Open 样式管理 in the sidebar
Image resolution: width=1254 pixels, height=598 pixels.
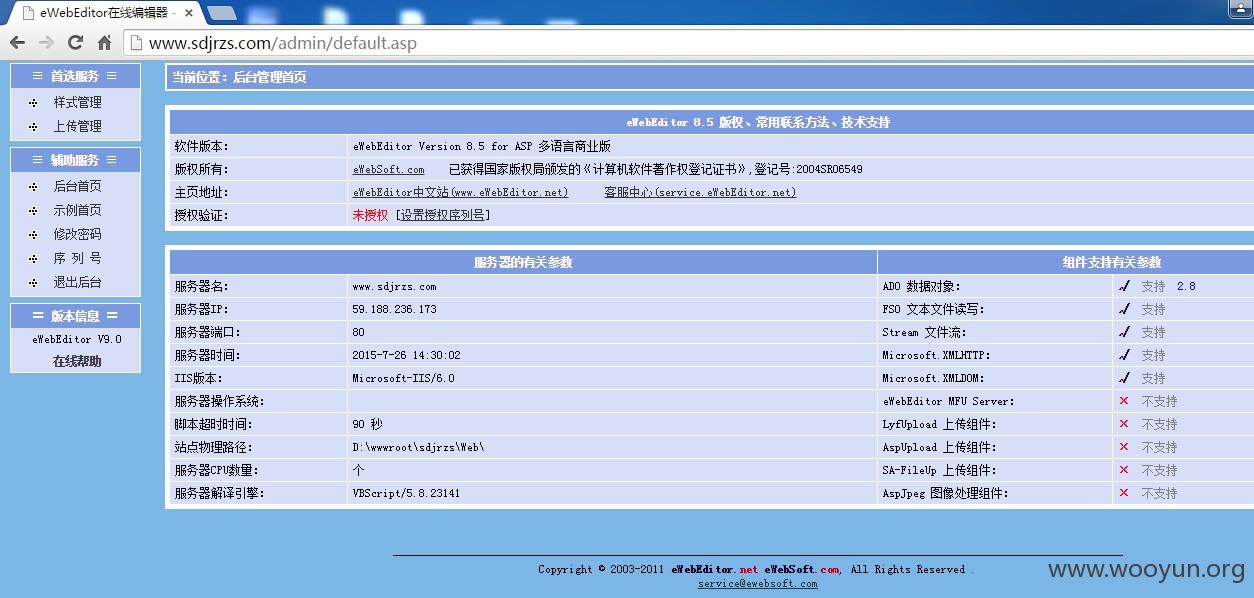[77, 102]
